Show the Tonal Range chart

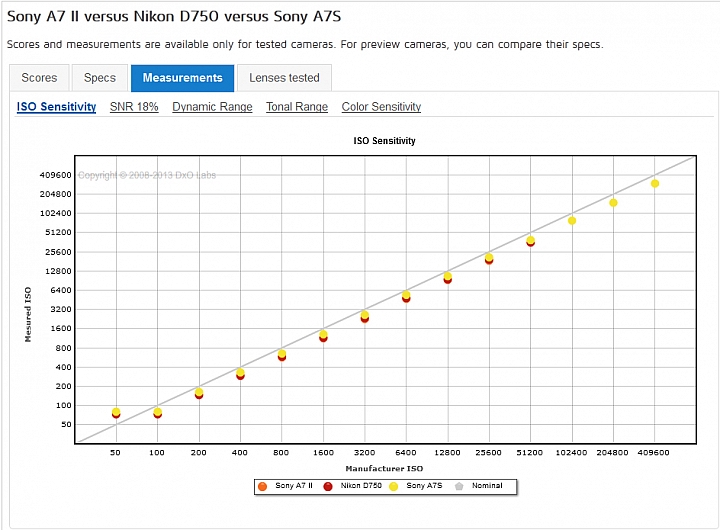297,107
